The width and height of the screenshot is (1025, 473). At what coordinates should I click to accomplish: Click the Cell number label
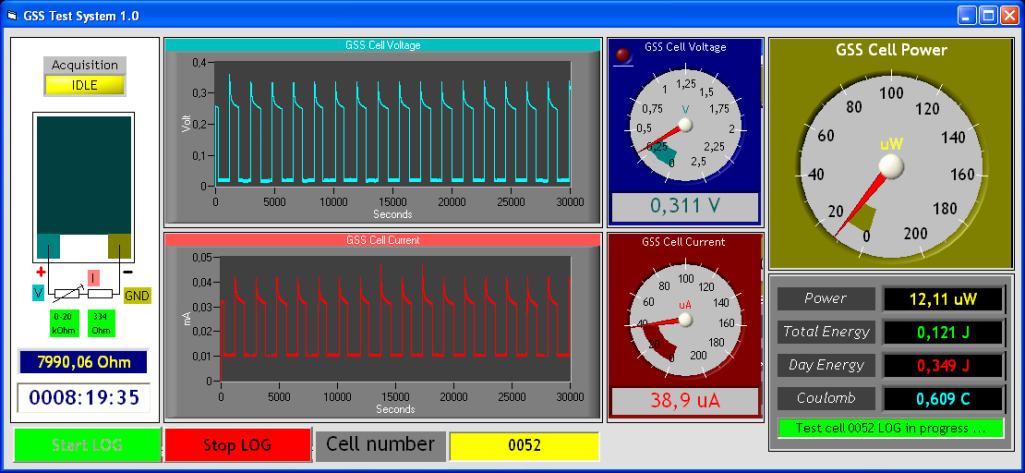[x=380, y=445]
